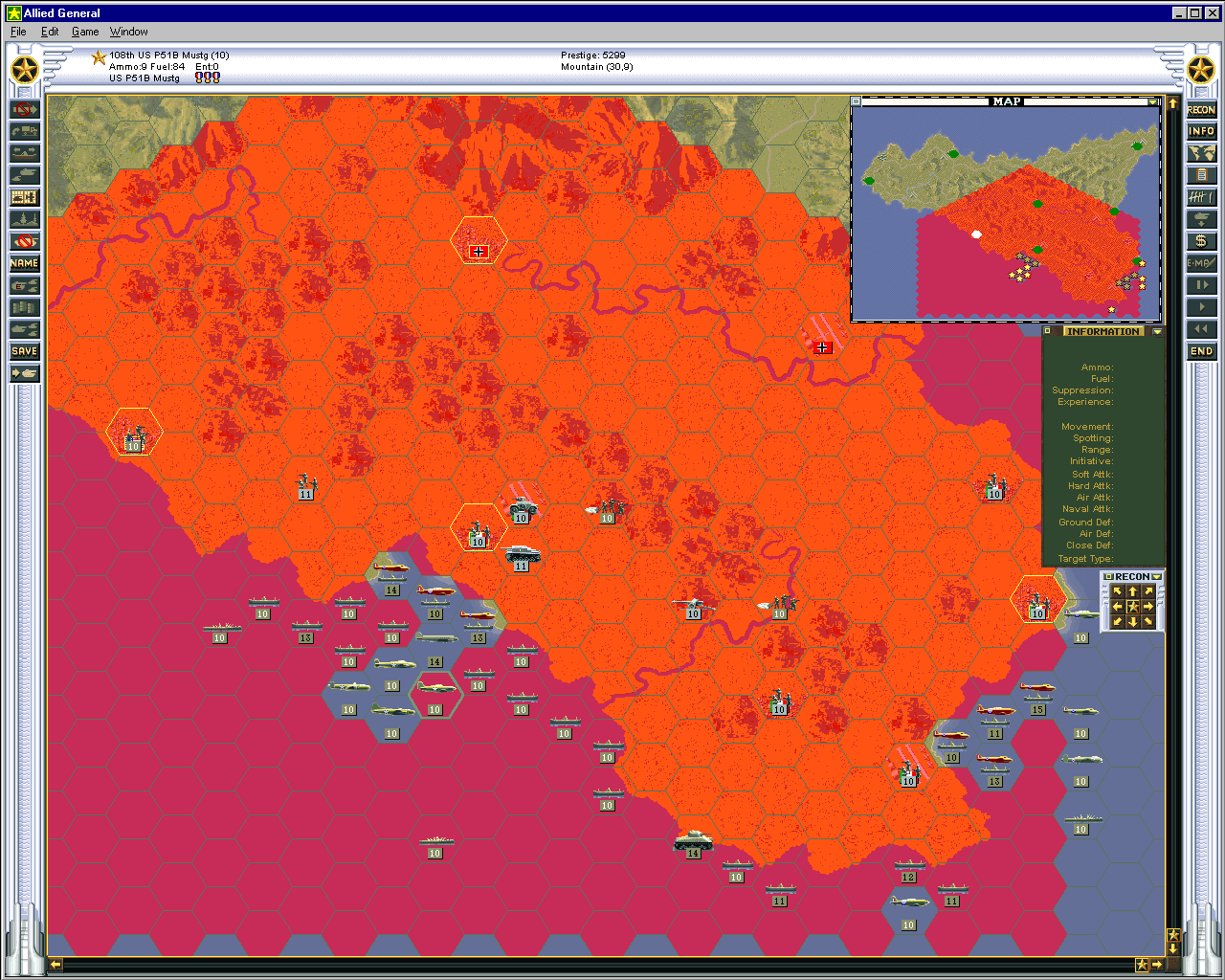Open the strategic grid map icon
The width and height of the screenshot is (1225, 980).
(24, 197)
